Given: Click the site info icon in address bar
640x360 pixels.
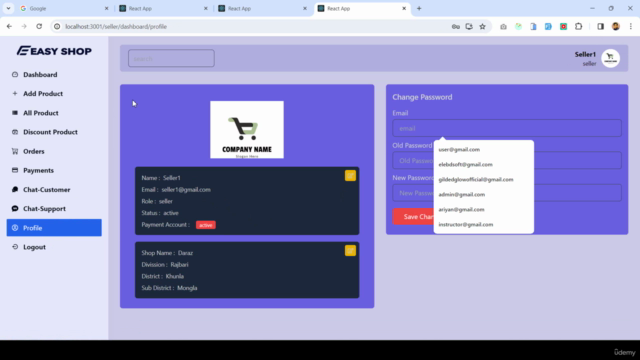Looking at the screenshot, I should (x=57, y=27).
